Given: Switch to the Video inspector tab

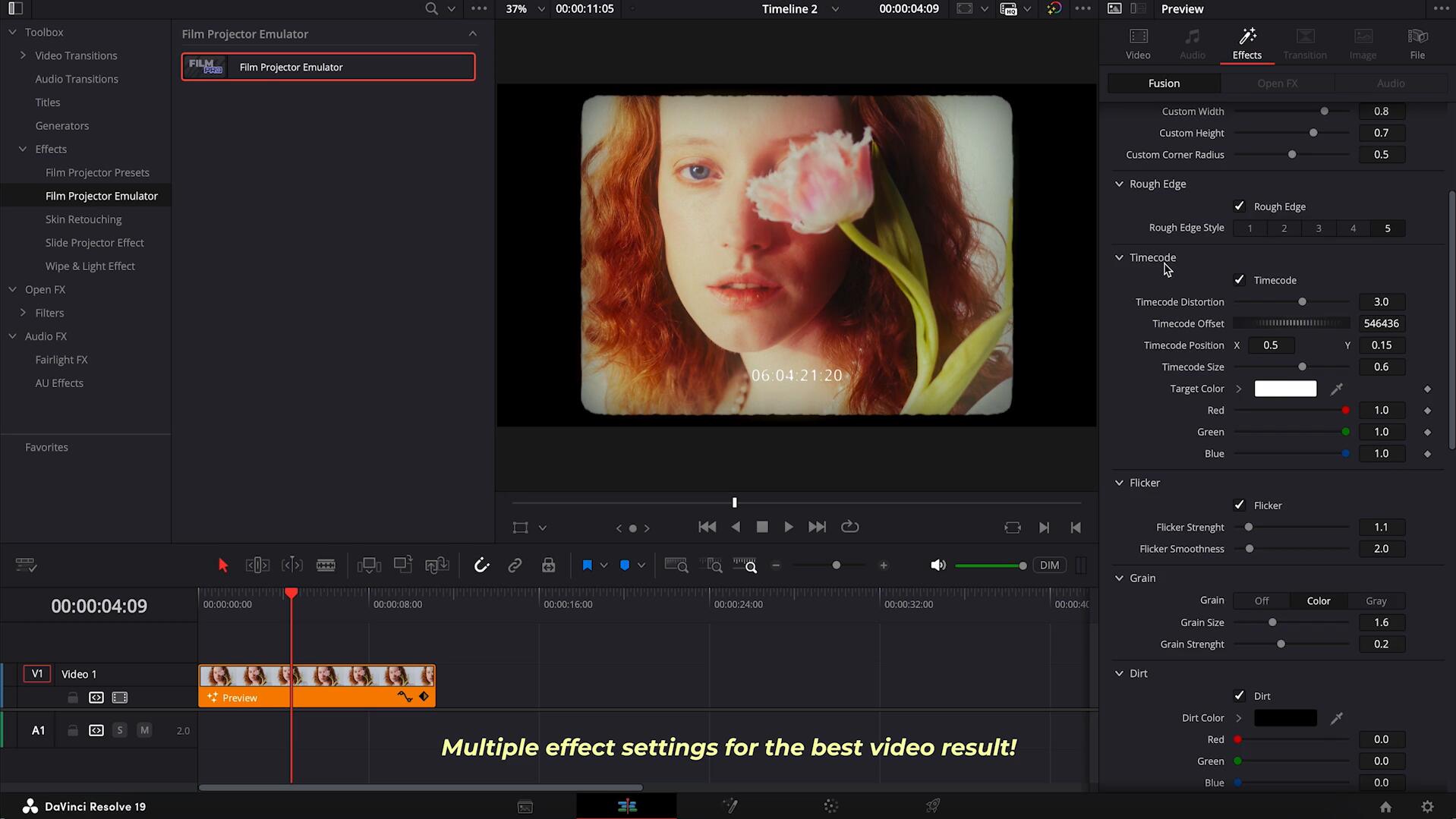Looking at the screenshot, I should 1137,44.
